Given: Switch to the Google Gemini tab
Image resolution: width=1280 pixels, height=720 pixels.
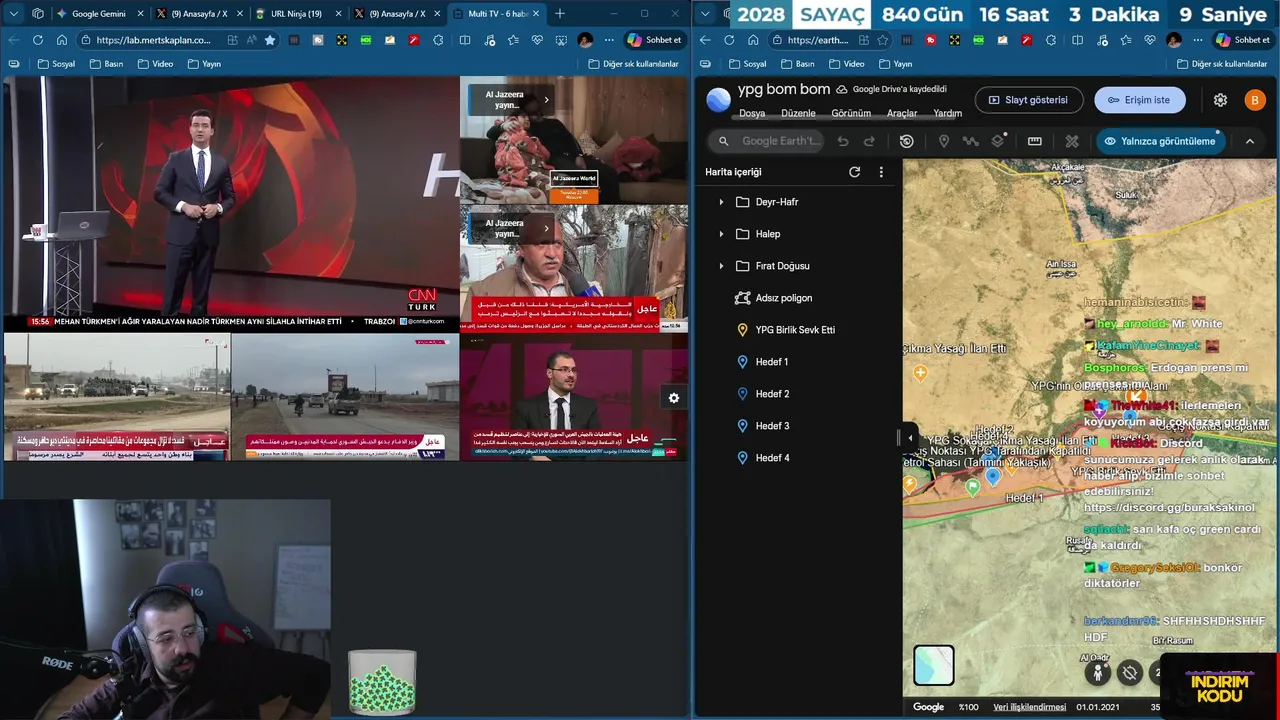Looking at the screenshot, I should (98, 14).
